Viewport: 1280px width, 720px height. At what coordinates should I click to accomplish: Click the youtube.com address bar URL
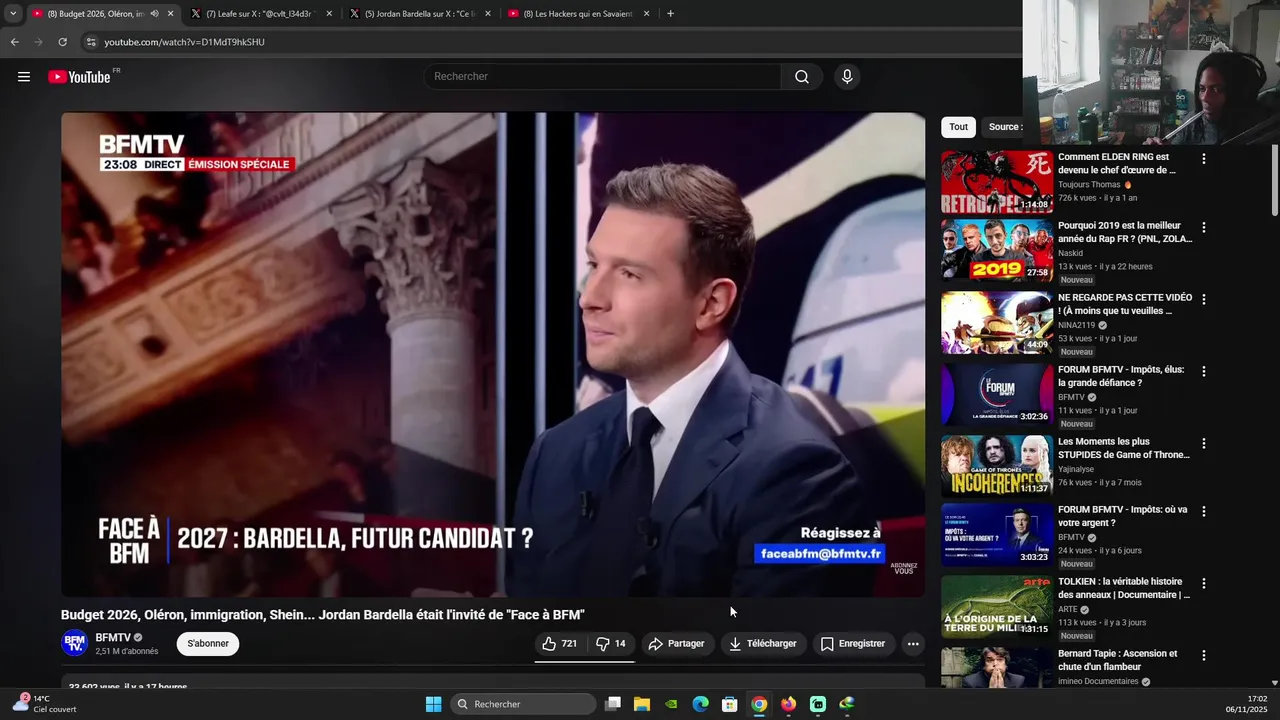click(x=184, y=42)
